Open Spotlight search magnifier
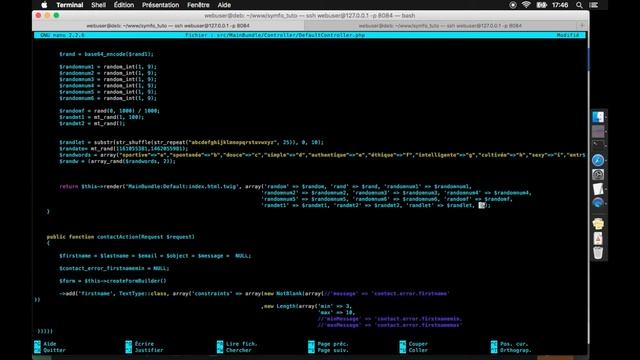Viewport: 640px width, 360px height. point(579,5)
